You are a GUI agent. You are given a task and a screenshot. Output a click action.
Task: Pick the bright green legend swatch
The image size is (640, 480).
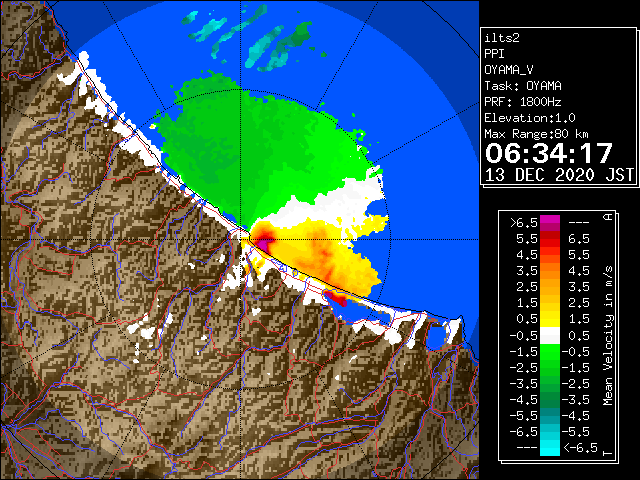tap(550, 352)
